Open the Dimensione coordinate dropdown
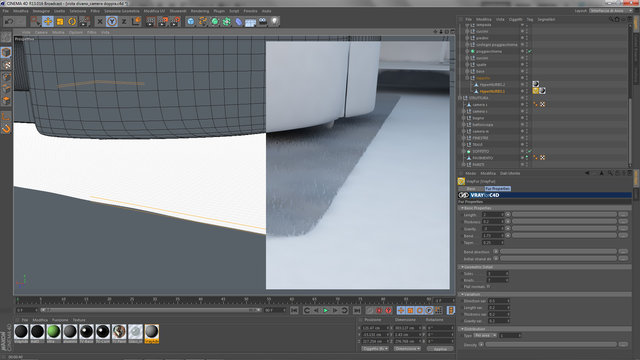Image resolution: width=640 pixels, height=360 pixels. pos(407,349)
